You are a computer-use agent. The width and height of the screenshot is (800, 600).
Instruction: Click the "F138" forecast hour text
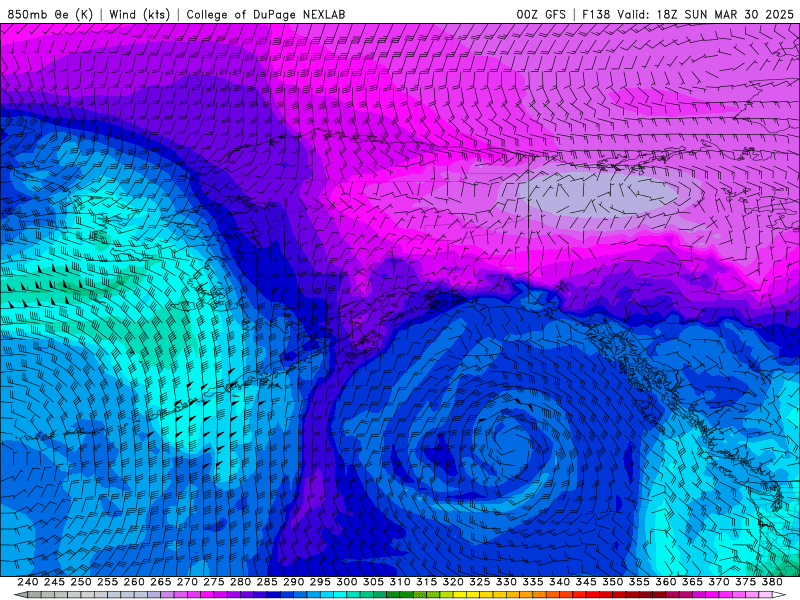(x=596, y=14)
